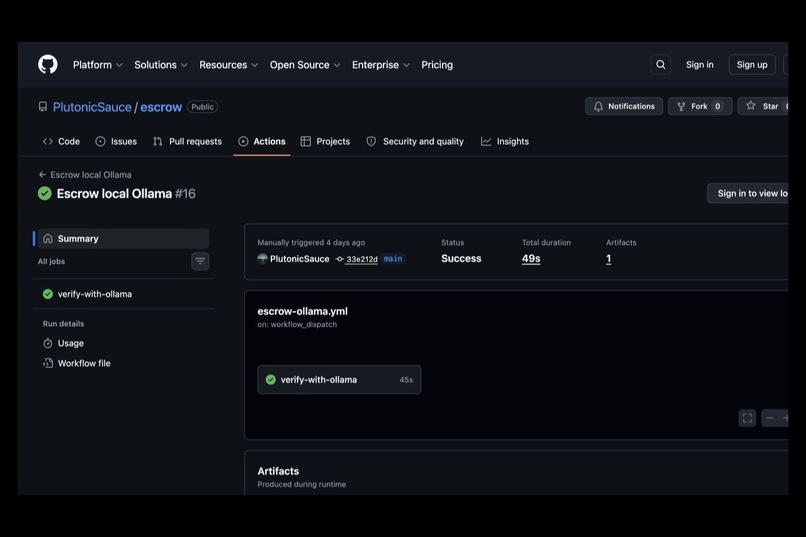Screen dimensions: 806x537
Task: Click the Star button
Action: [763, 106]
